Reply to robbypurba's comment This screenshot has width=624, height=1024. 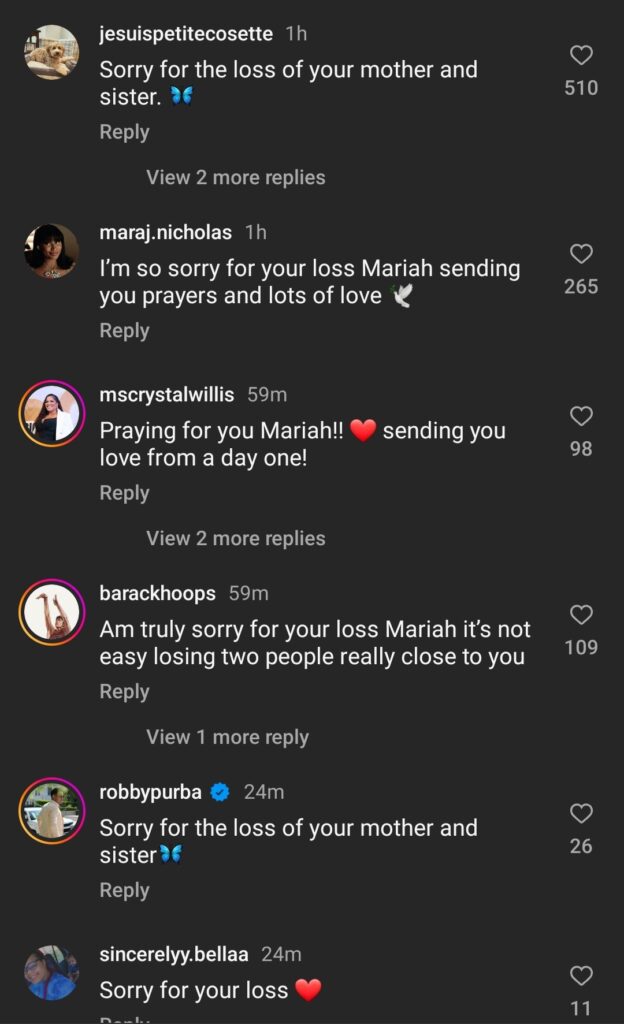(124, 890)
